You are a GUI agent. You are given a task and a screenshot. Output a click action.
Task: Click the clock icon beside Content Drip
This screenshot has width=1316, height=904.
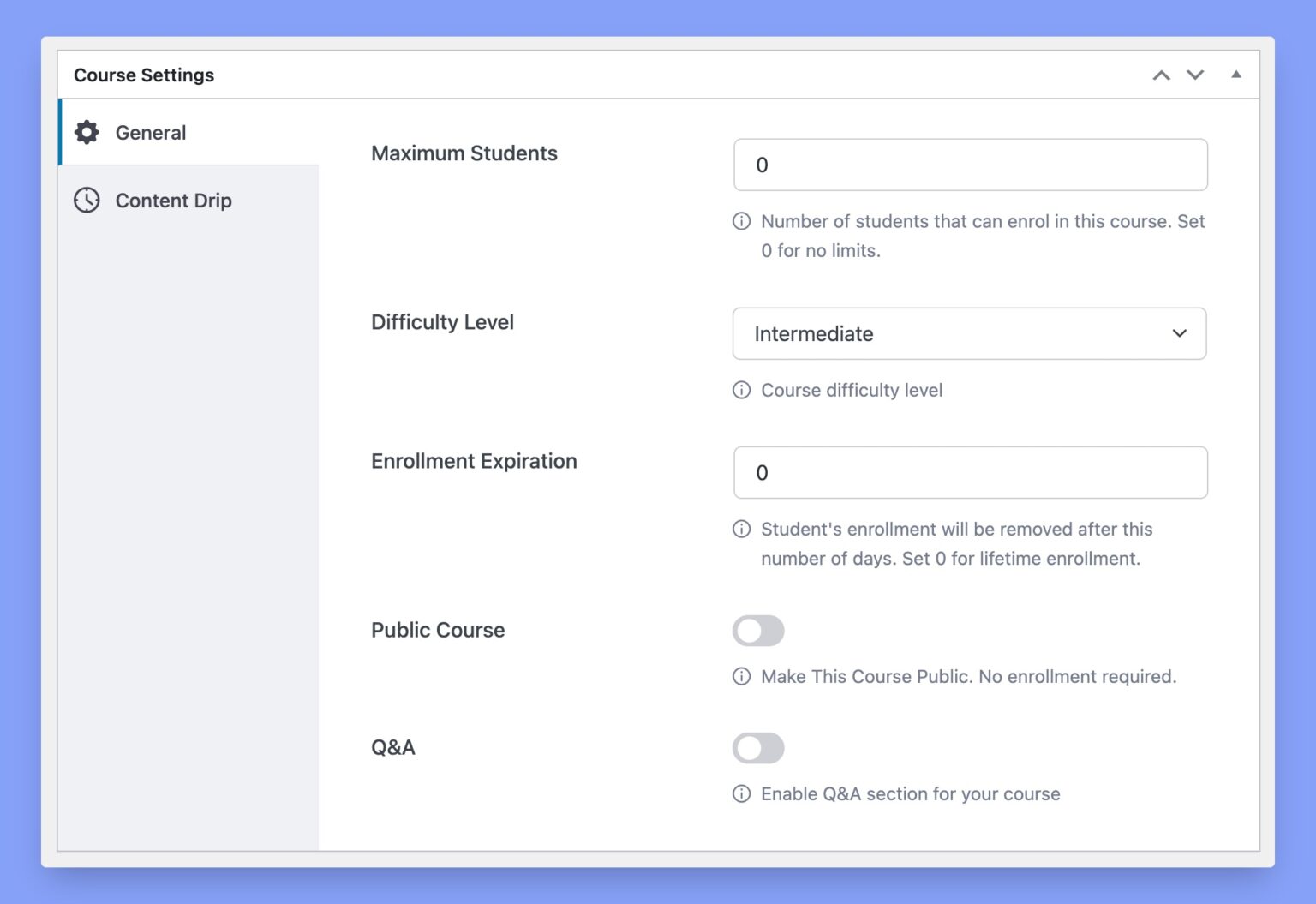coord(87,200)
